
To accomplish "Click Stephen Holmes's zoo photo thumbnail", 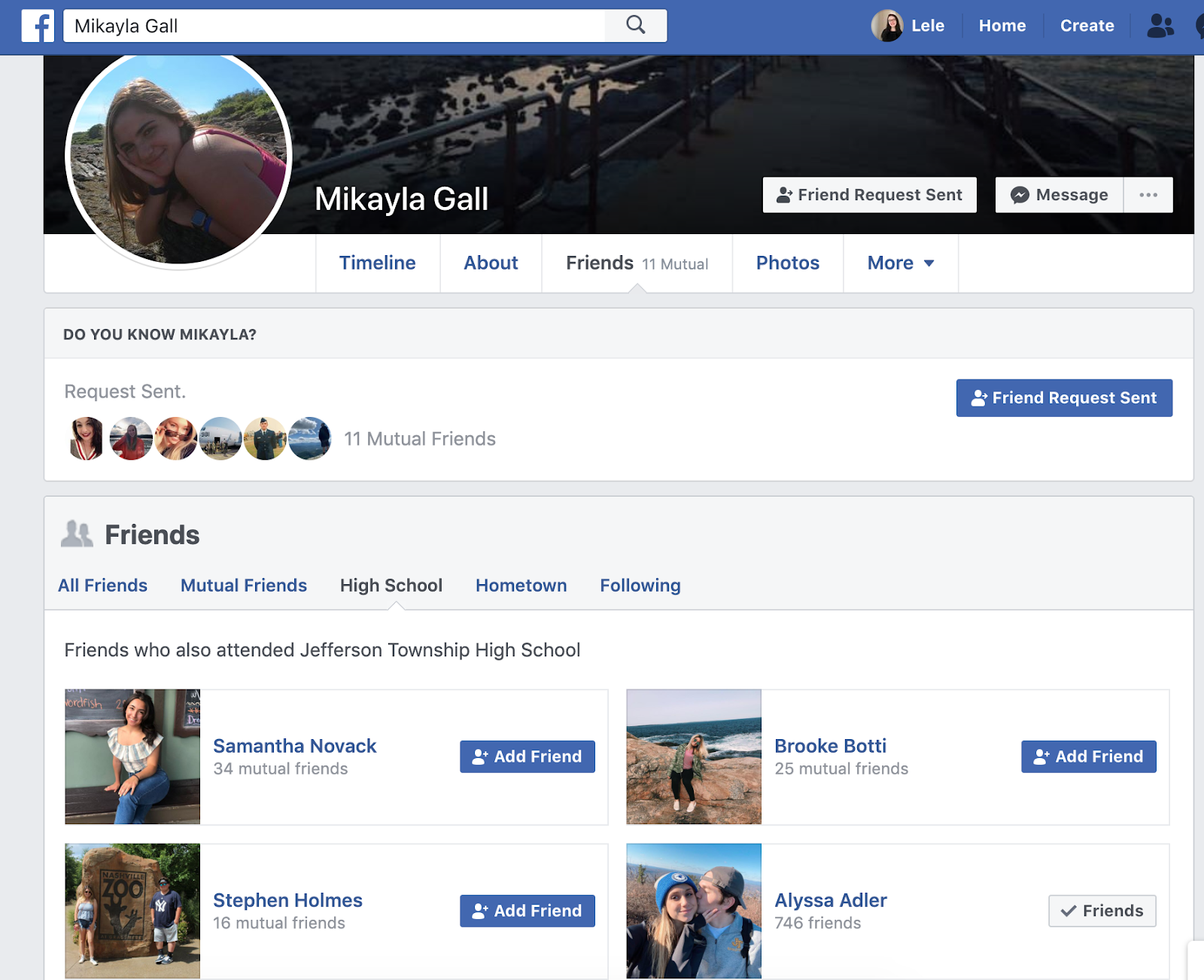I will 132,911.
